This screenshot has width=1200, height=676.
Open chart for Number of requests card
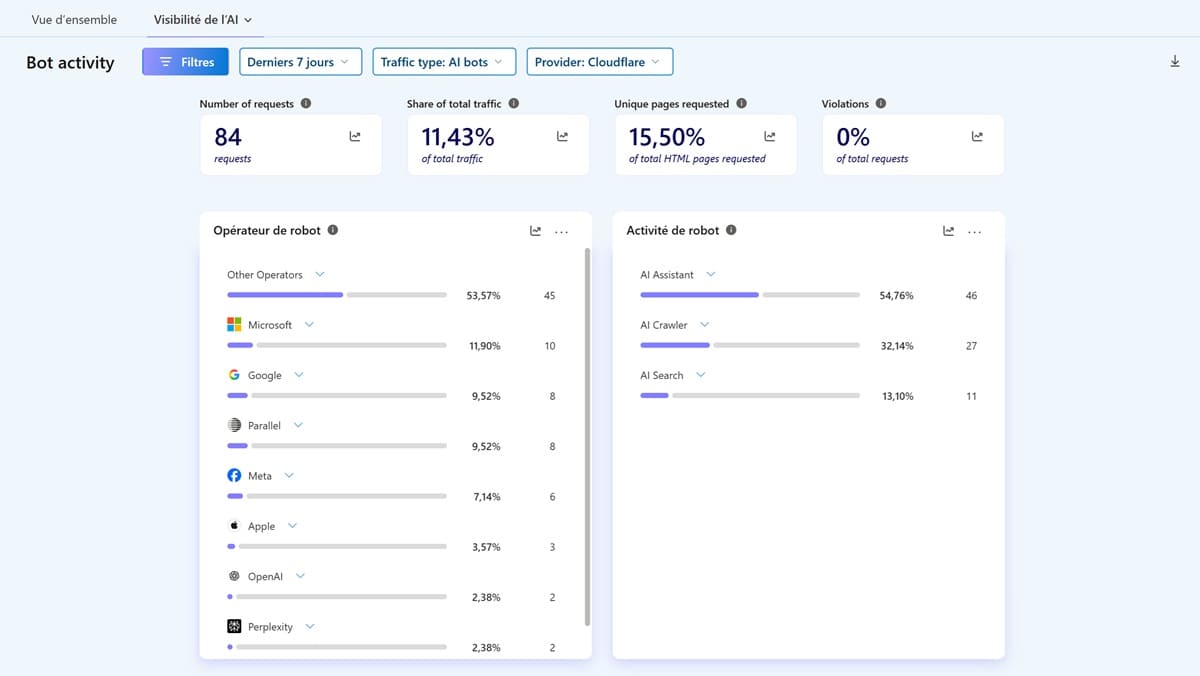[x=355, y=137]
